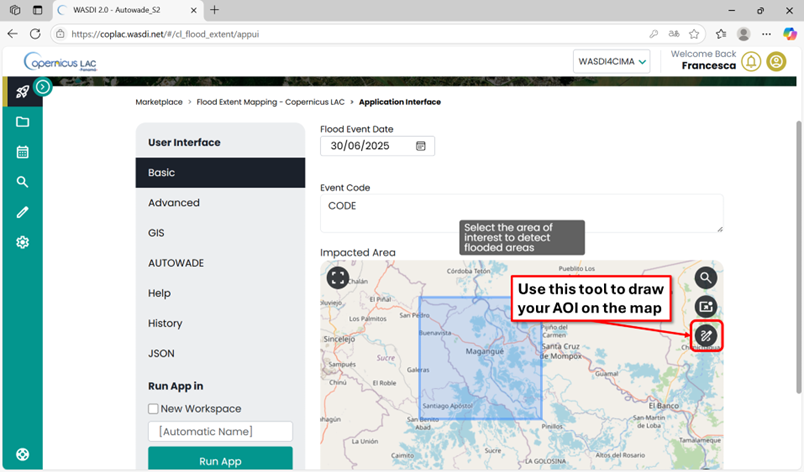Open the calendar Plan icon in sidebar
The image size is (804, 472).
(x=22, y=152)
